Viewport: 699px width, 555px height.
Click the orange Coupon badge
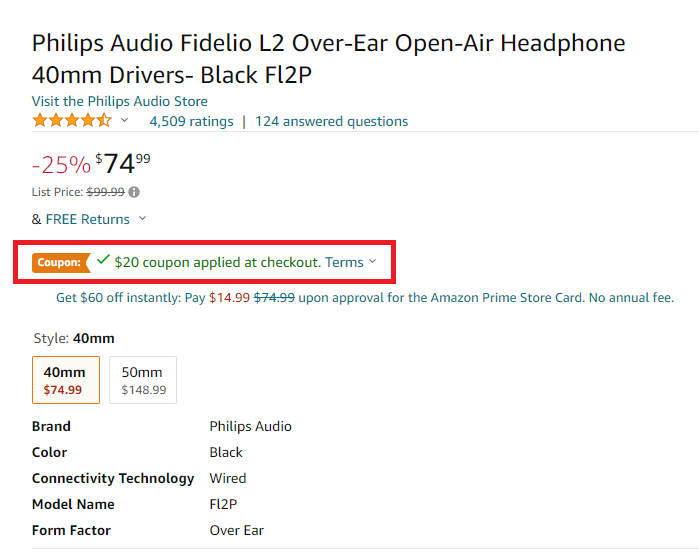(x=61, y=263)
